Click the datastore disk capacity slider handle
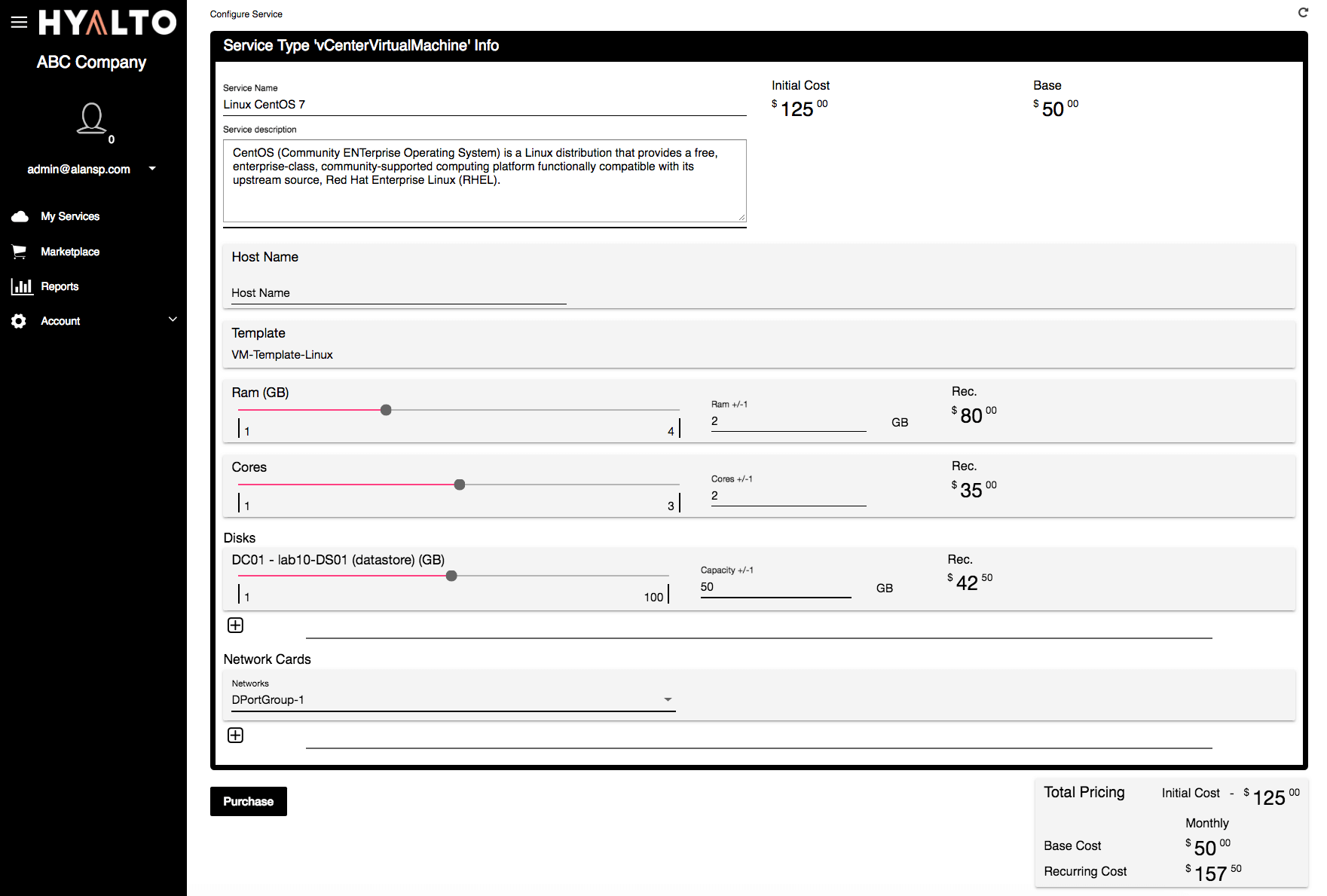This screenshot has width=1327, height=896. 451,576
